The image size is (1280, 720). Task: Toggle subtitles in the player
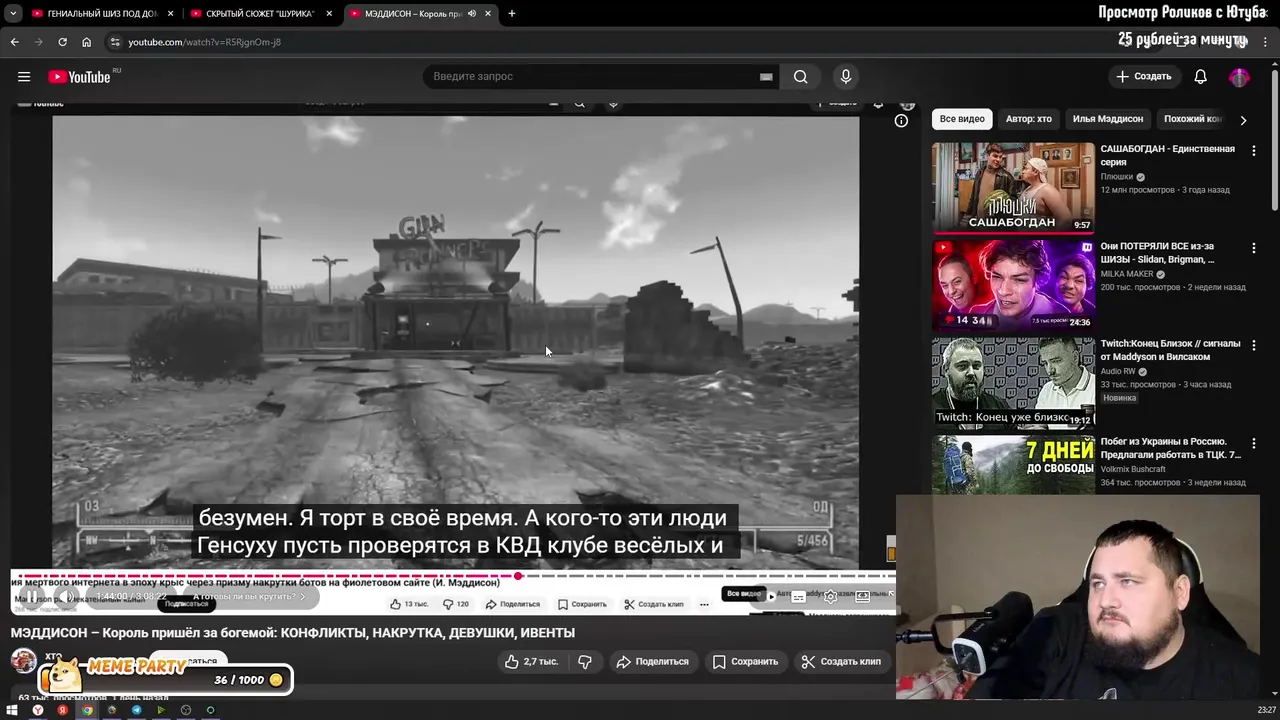tap(798, 597)
